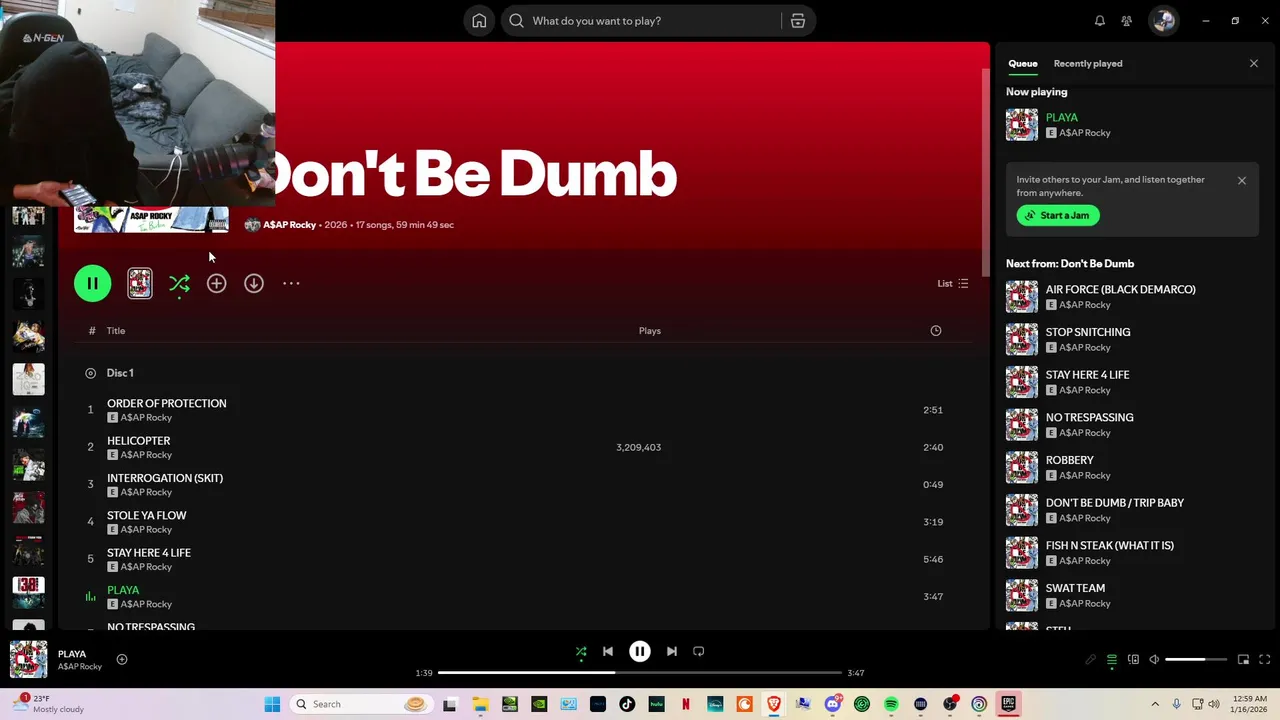Toggle shuffle in the playback bar
The width and height of the screenshot is (1280, 720).
click(x=581, y=652)
